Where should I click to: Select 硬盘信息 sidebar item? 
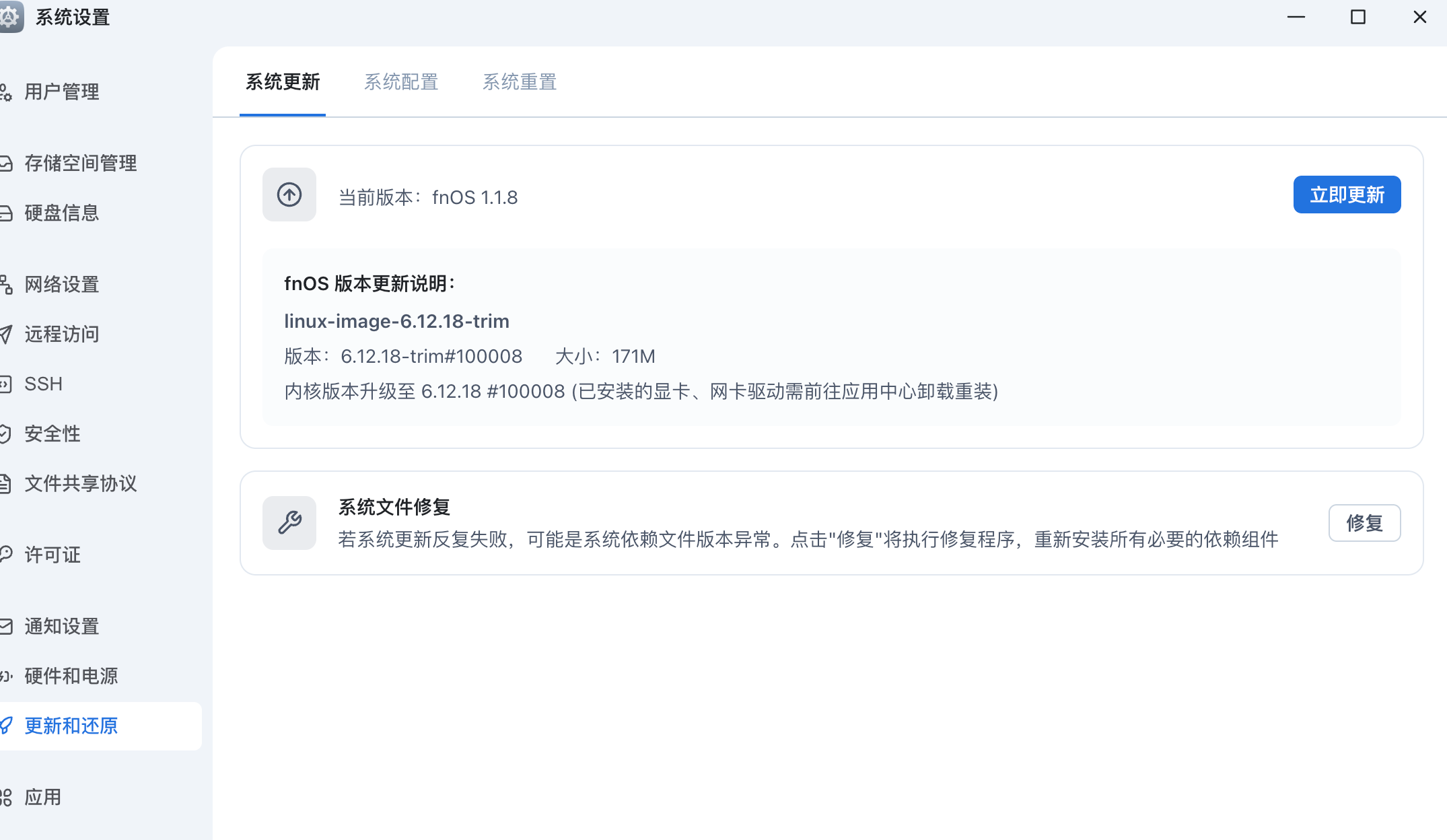tap(62, 213)
